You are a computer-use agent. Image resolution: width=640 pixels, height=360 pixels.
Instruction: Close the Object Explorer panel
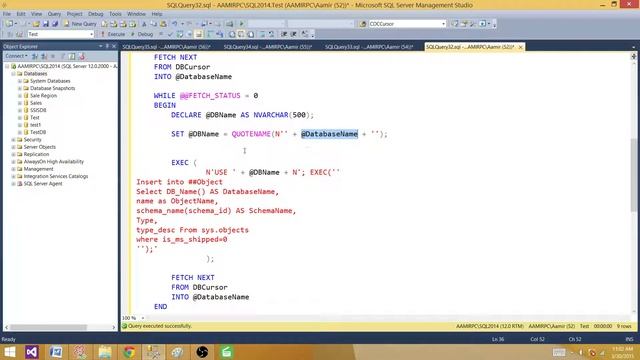pyautogui.click(x=114, y=46)
